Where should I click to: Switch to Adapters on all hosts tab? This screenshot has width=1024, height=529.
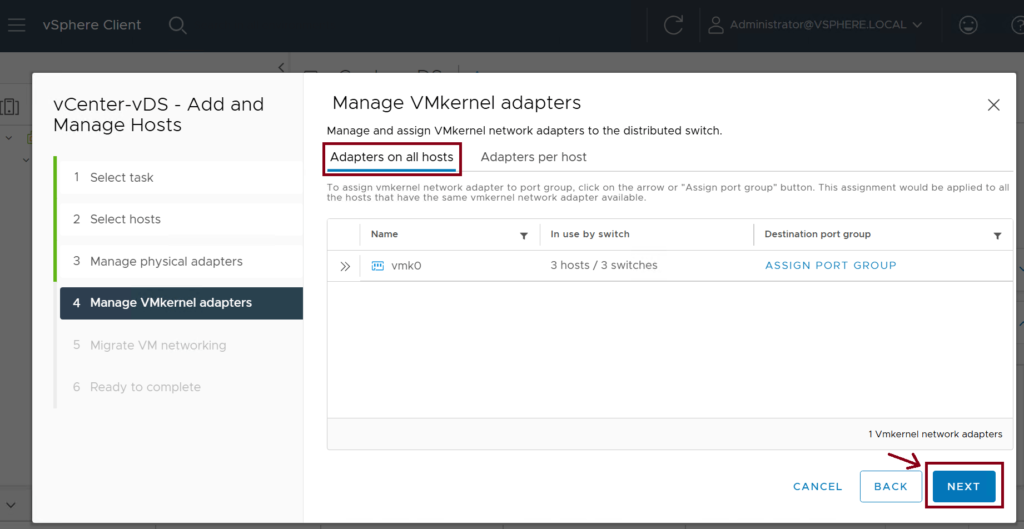(392, 157)
